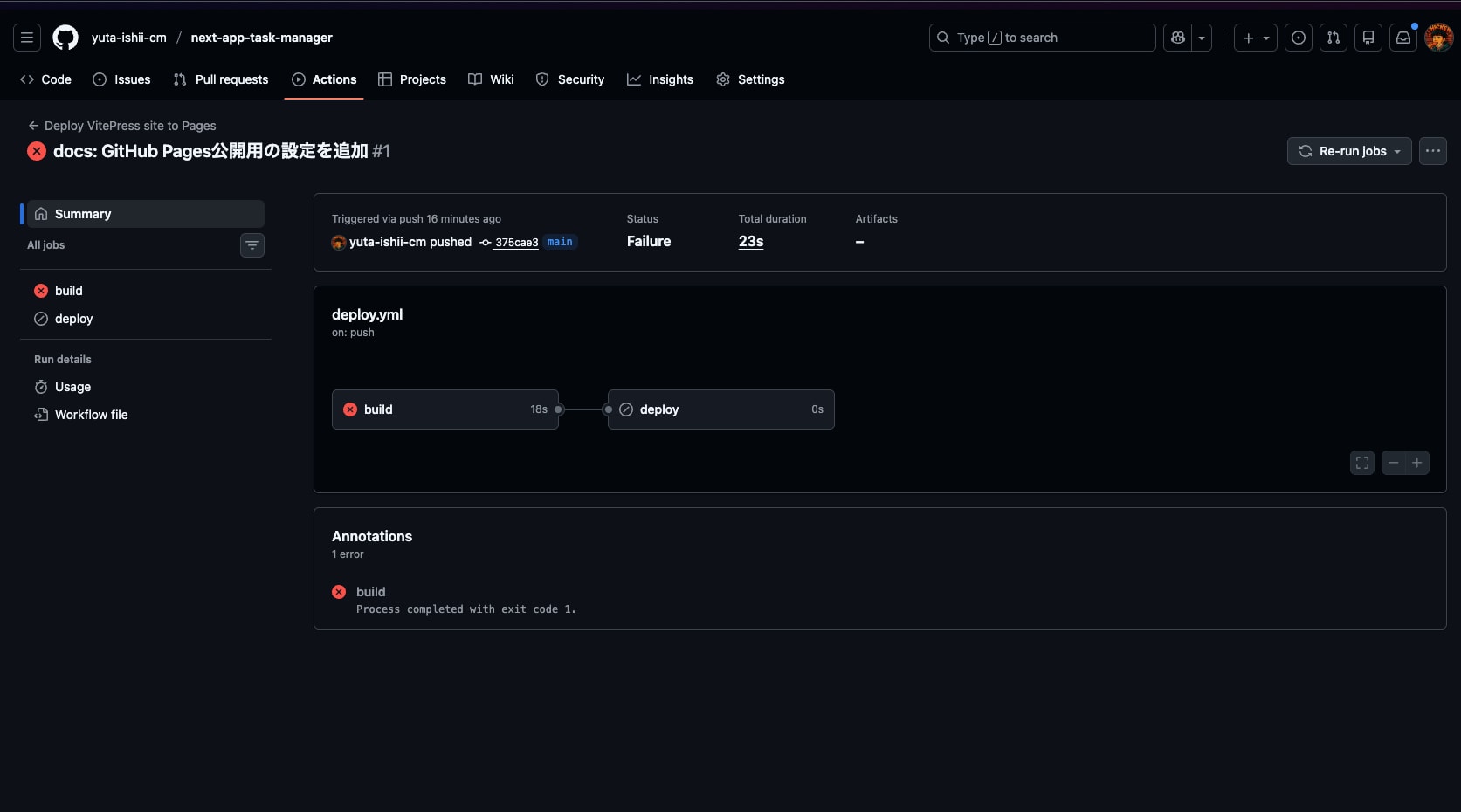Click 'Process completed with exit code 1.' message
This screenshot has width=1461, height=812.
(466, 609)
